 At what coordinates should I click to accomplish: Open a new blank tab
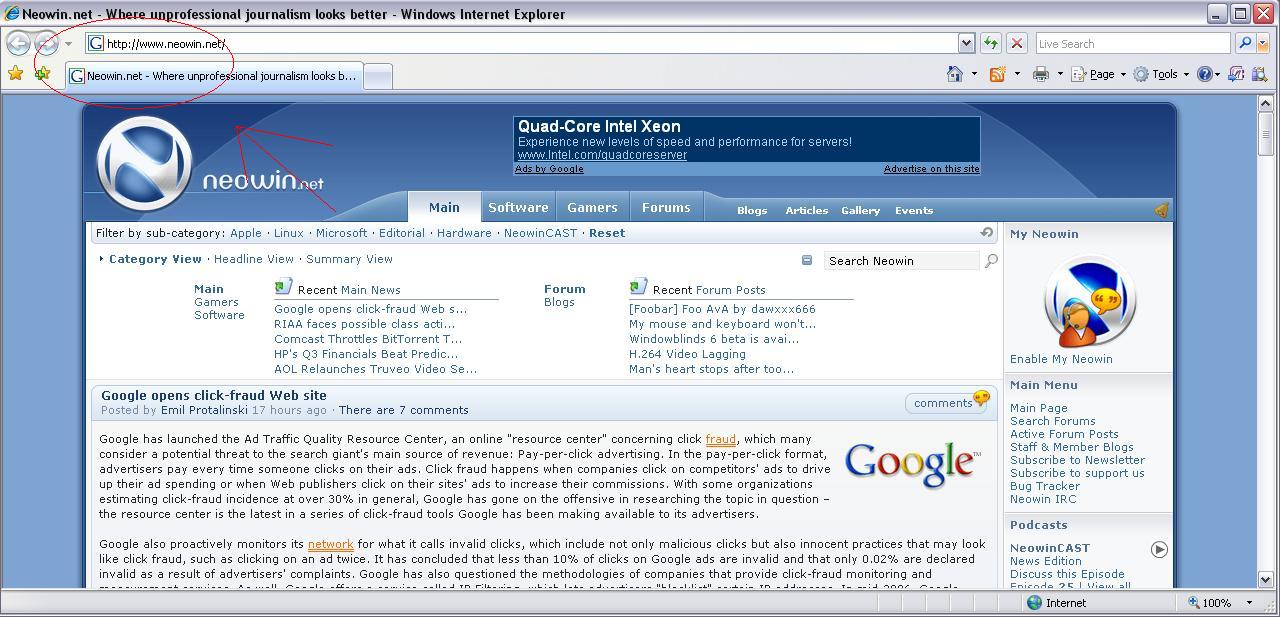point(377,76)
